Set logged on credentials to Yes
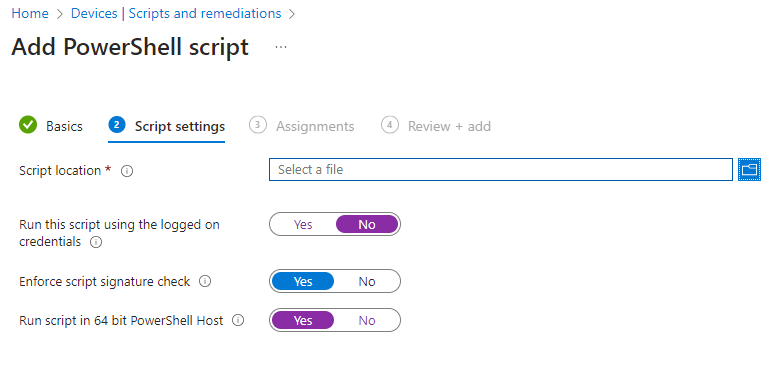Image resolution: width=769 pixels, height=380 pixels. coord(303,225)
